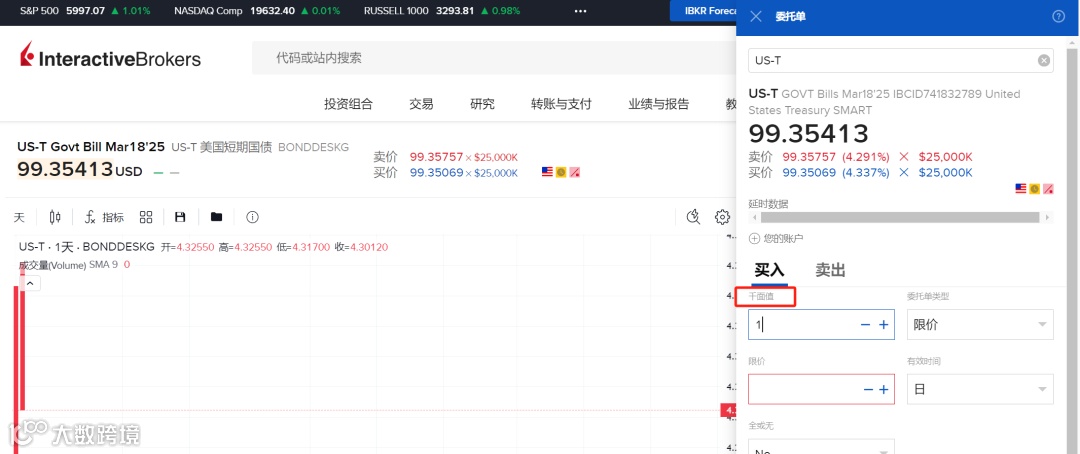
Task: Open the 投资组合 menu
Action: point(349,104)
